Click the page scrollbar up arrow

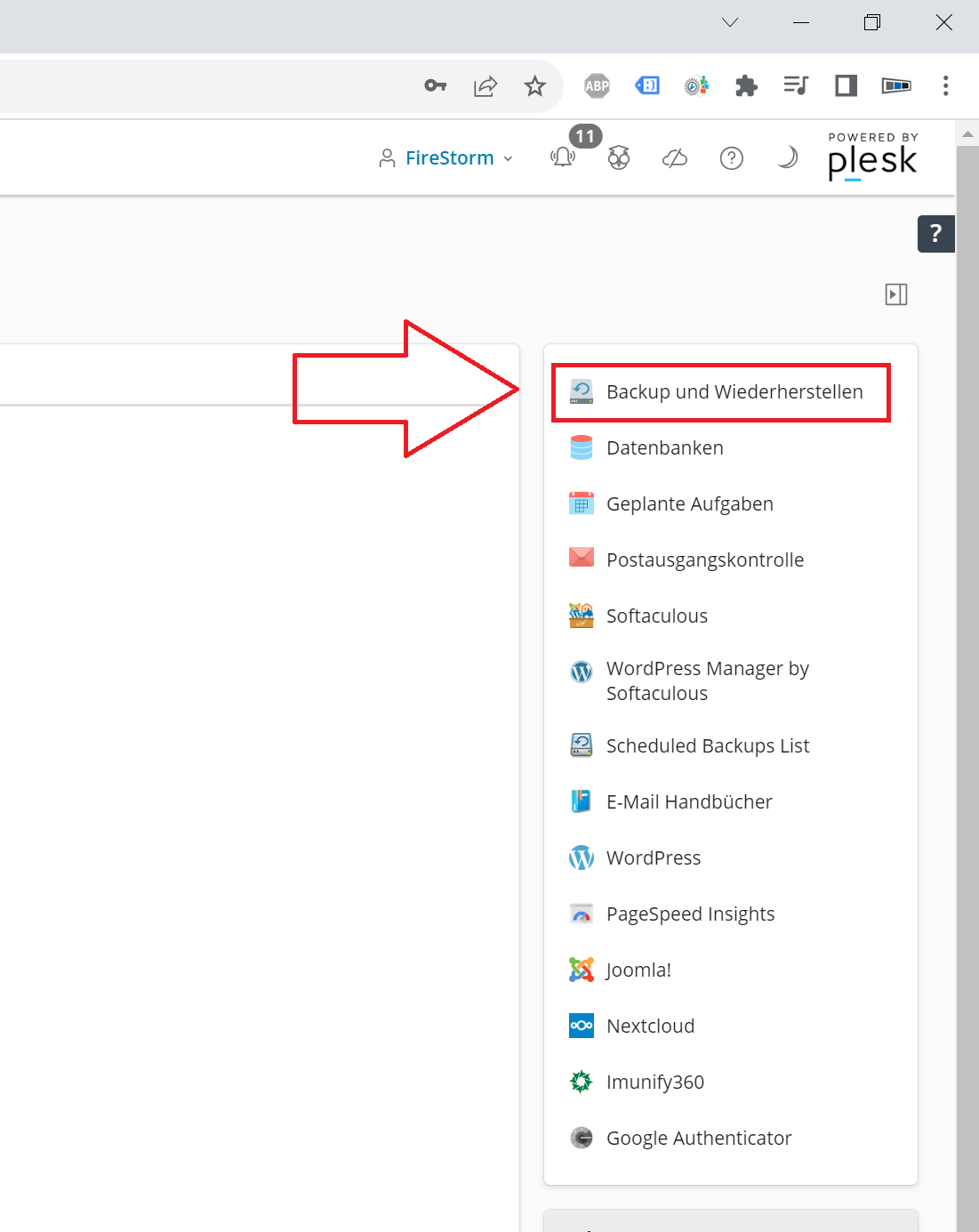pos(967,133)
